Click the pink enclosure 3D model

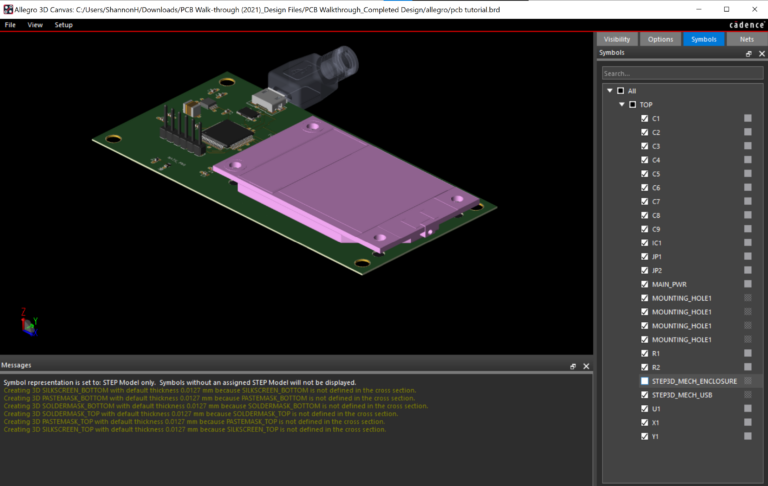point(343,186)
